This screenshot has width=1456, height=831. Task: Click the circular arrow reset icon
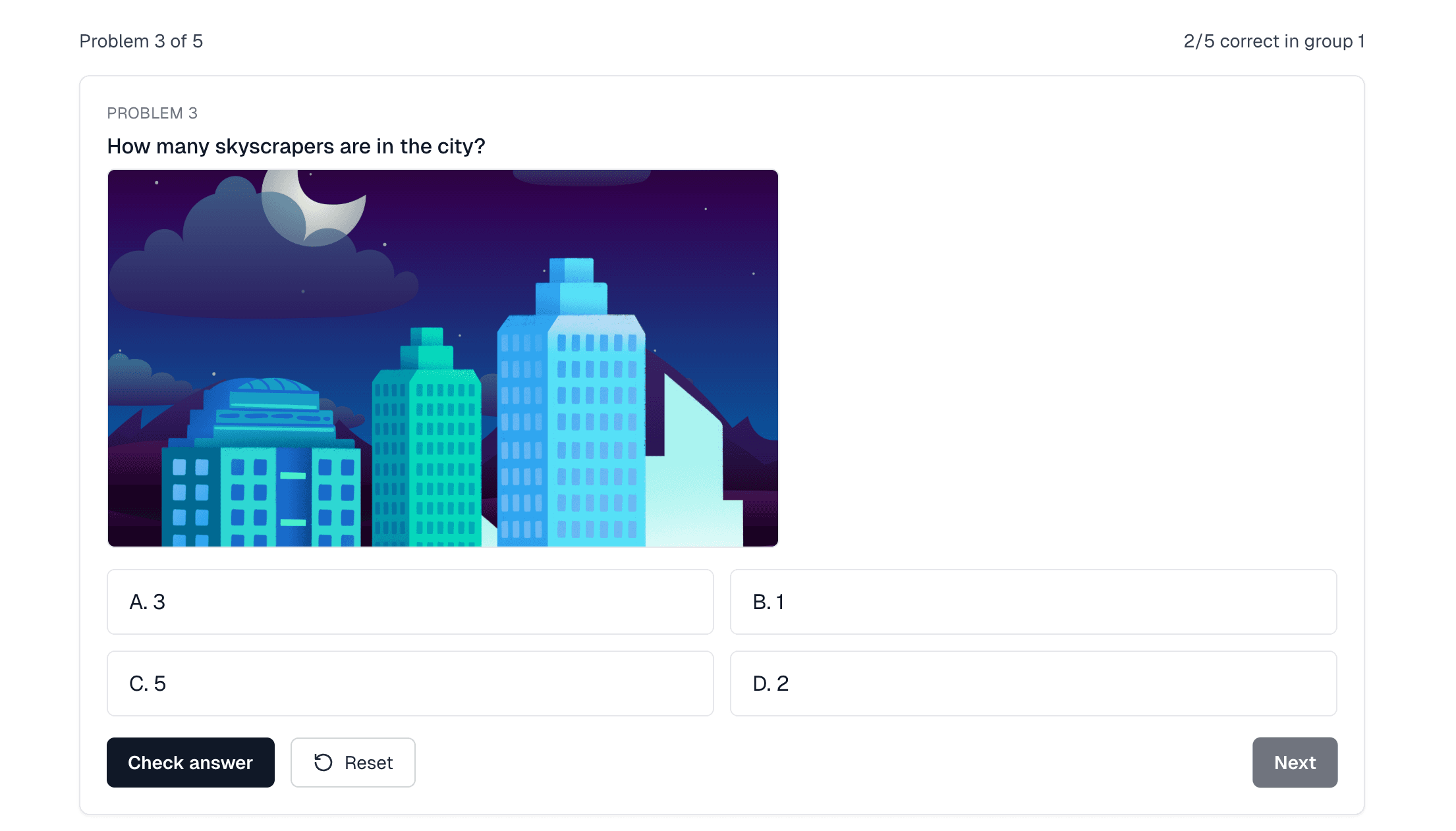coord(323,763)
